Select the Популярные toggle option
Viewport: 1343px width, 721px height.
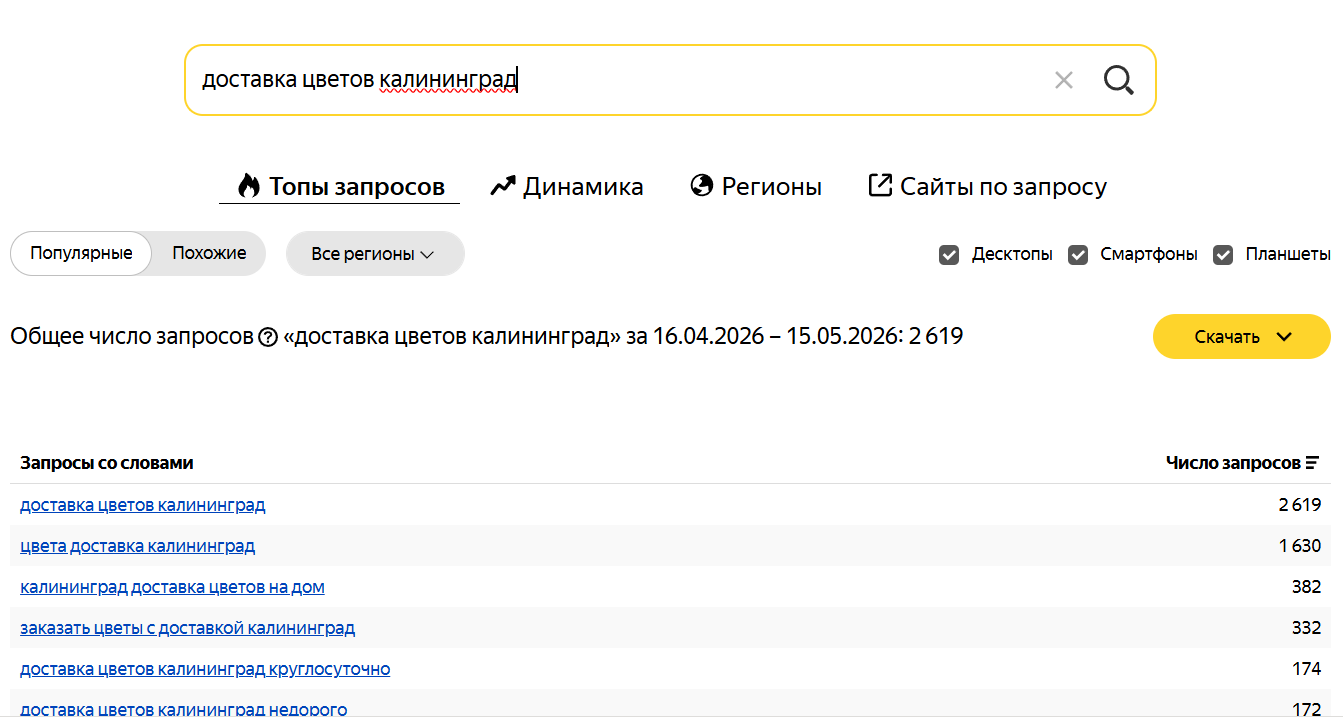(x=81, y=254)
